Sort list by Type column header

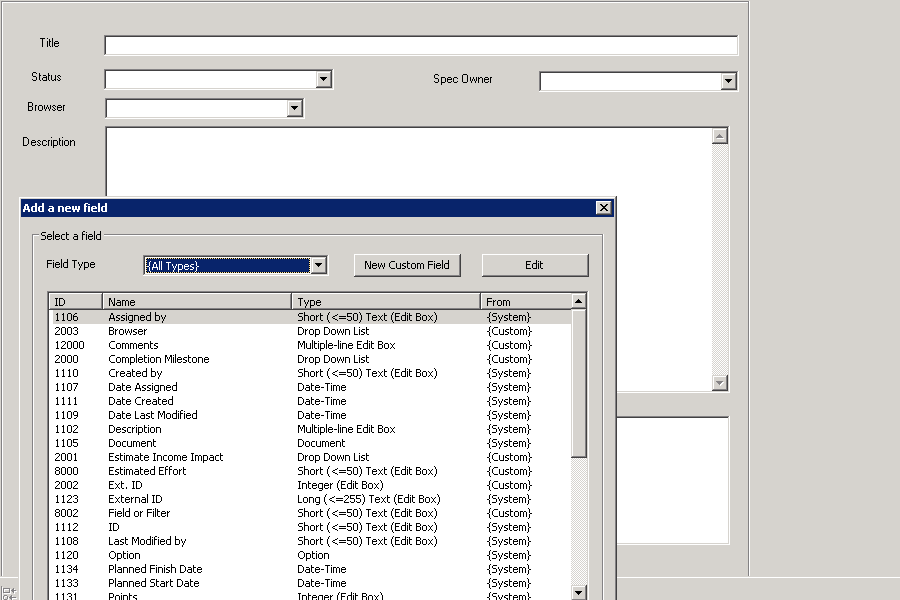point(385,301)
